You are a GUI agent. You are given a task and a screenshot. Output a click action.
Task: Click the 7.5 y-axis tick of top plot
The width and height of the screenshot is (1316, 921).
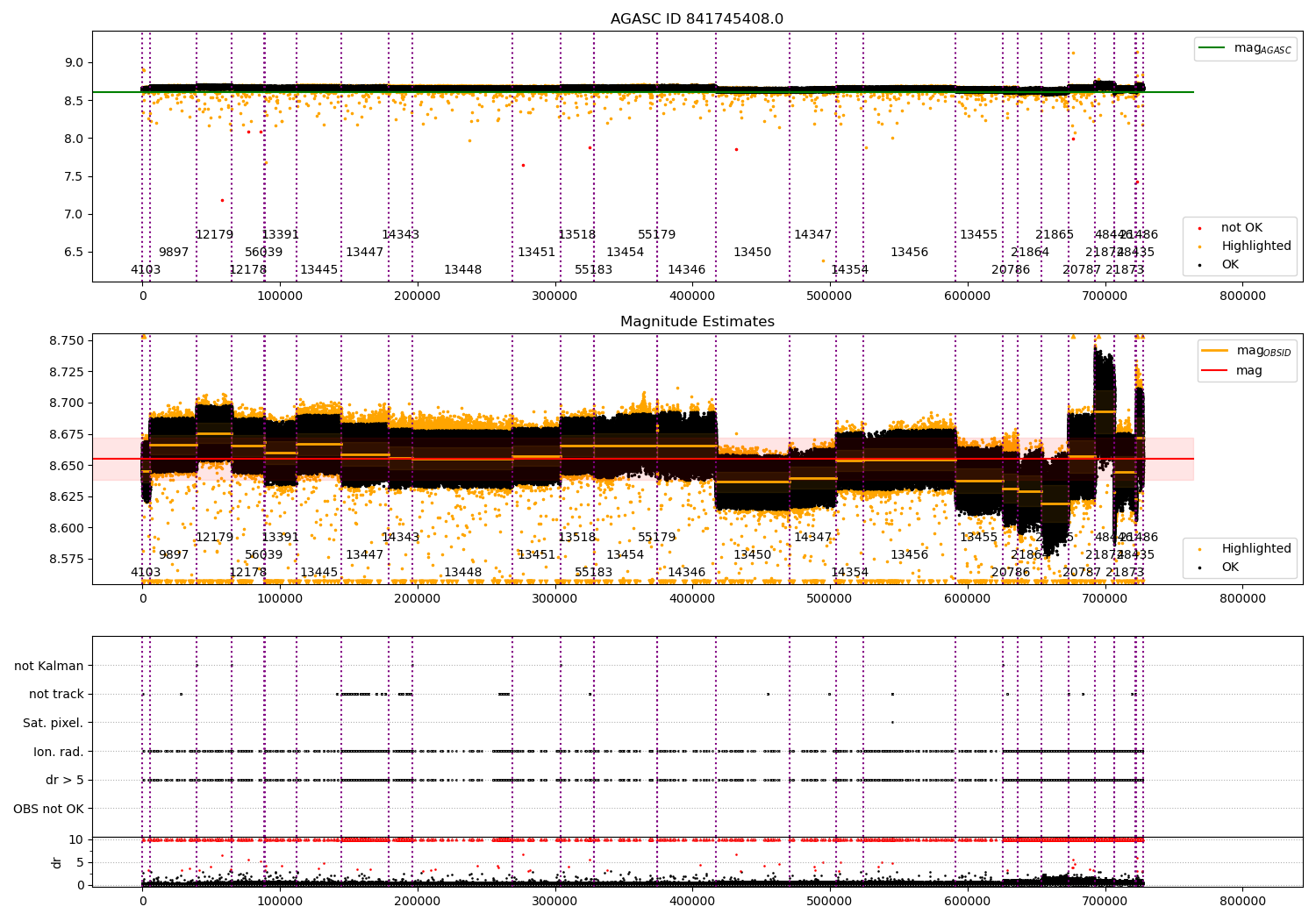(74, 177)
